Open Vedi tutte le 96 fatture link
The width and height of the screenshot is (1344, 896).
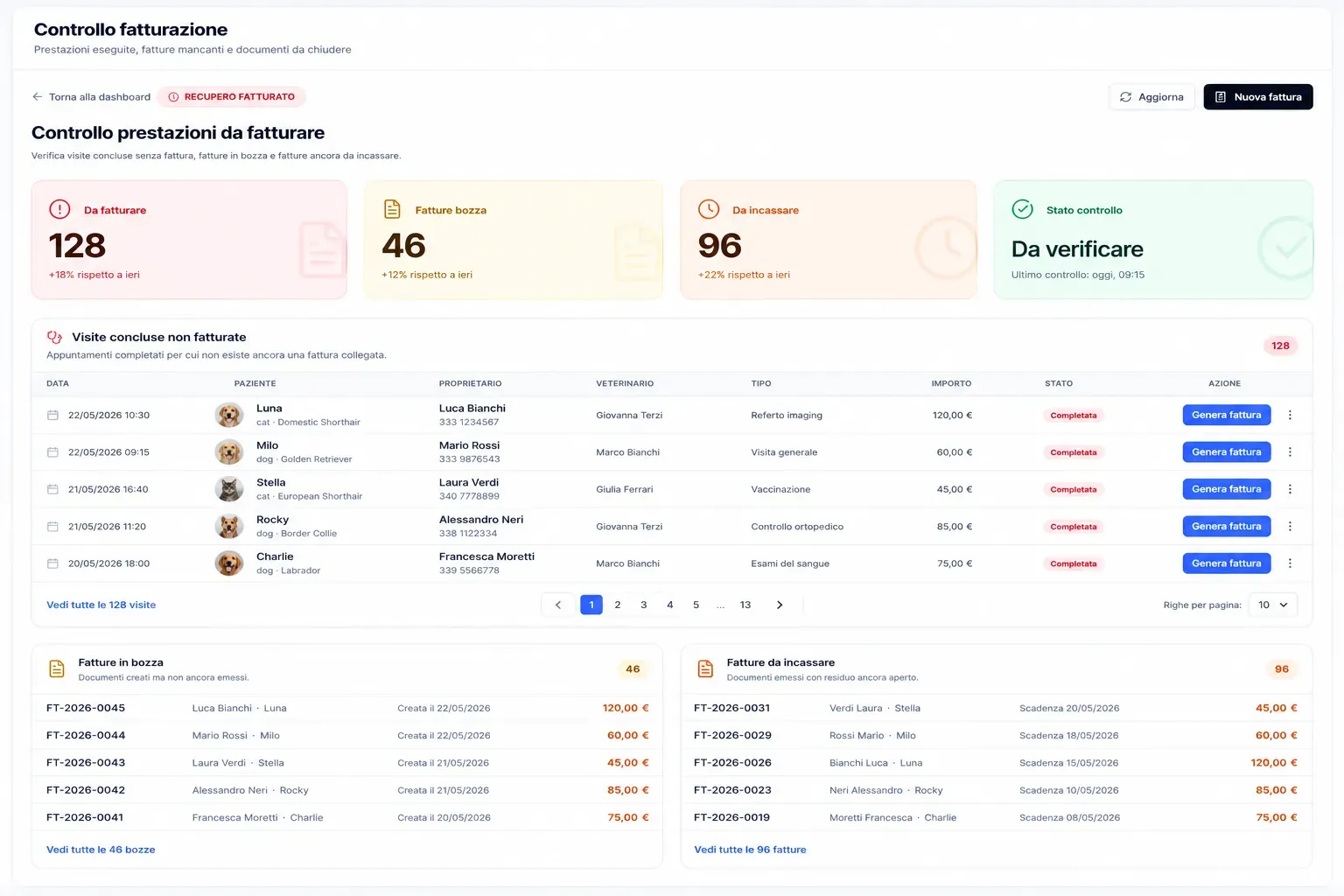750,850
